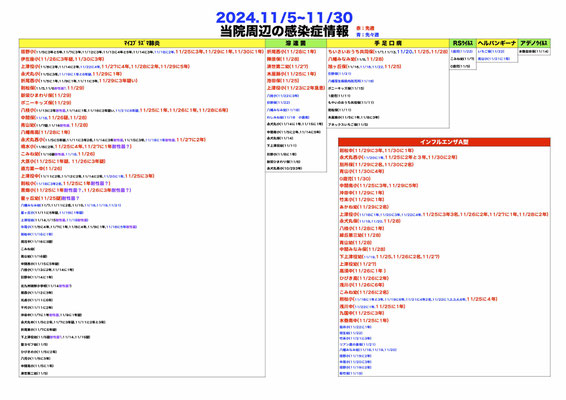Viewport: 566px width, 400px height.
Task: Select the 溶連菌 column header
Action: 296,43
